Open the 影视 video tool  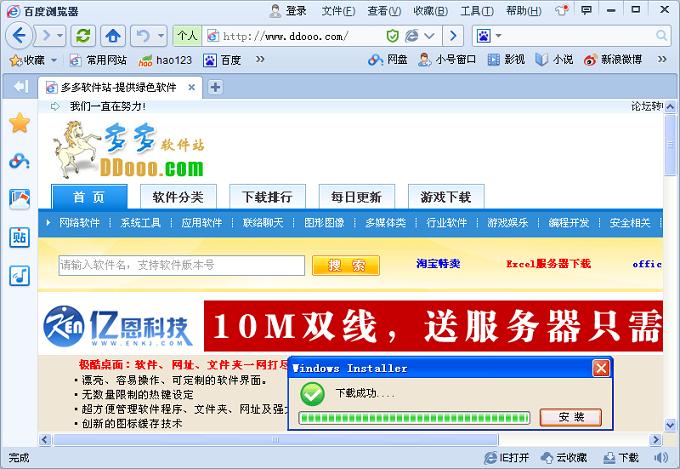point(506,59)
